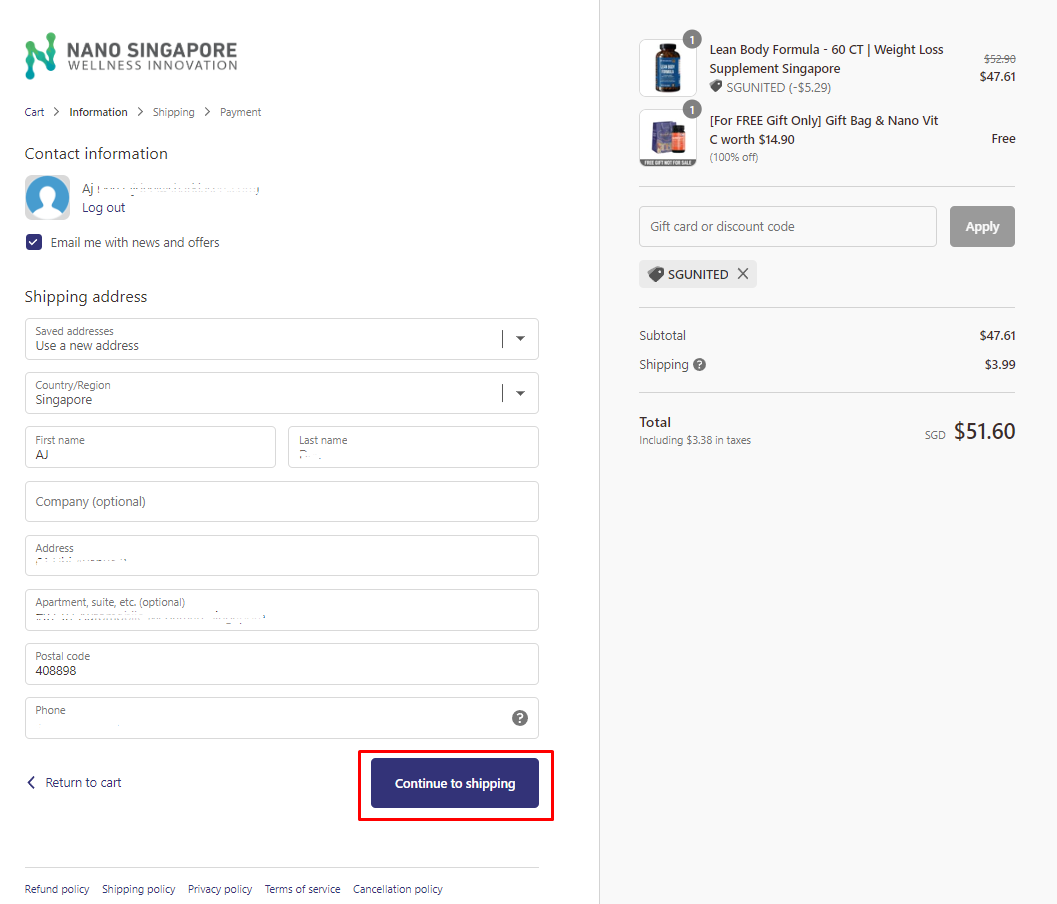
Task: Open Terms of service link
Action: (x=303, y=889)
